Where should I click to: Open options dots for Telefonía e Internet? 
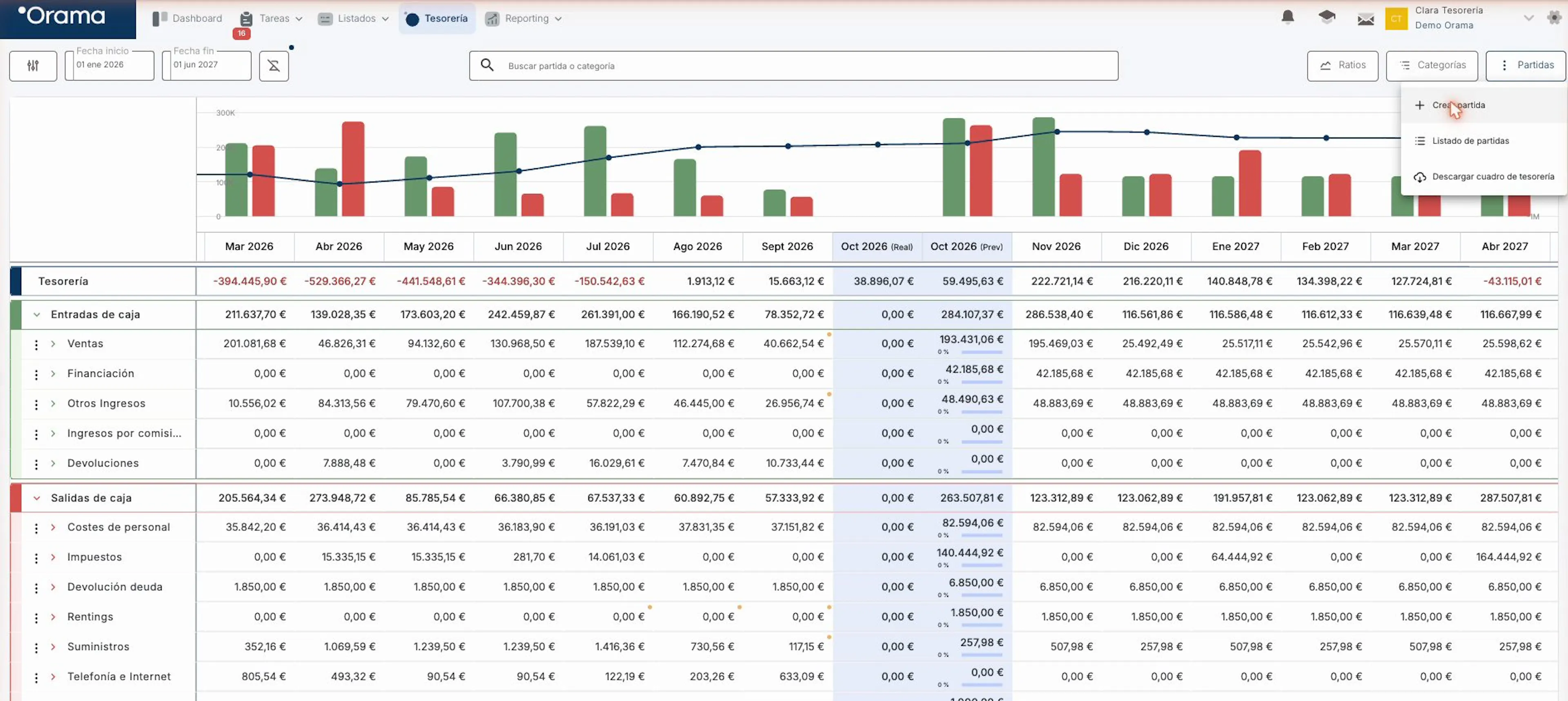36,677
